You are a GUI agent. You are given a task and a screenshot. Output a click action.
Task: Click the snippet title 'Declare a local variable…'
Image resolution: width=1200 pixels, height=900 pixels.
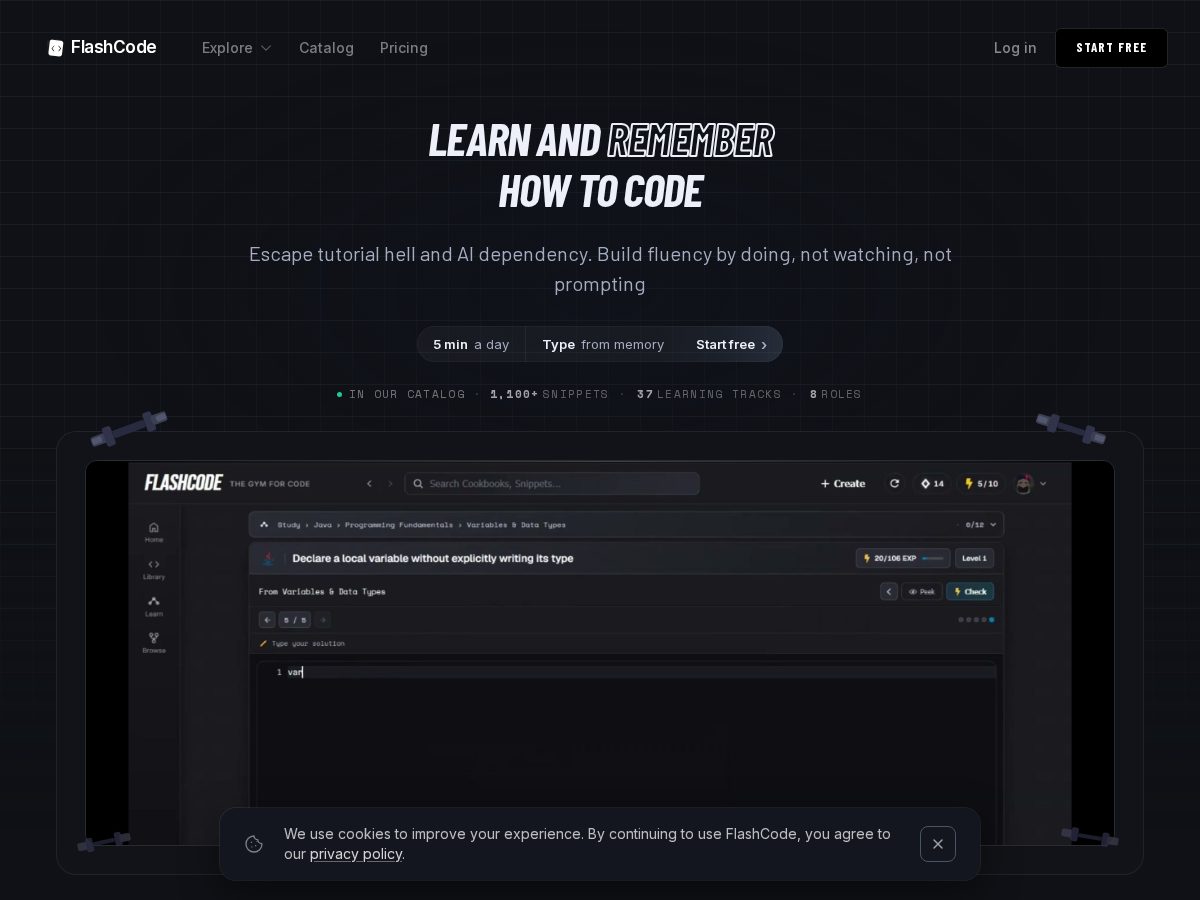pyautogui.click(x=433, y=558)
